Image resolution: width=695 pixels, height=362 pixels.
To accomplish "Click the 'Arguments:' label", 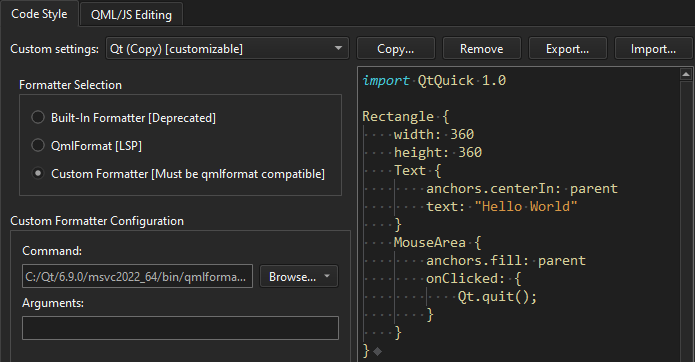I will click(53, 303).
